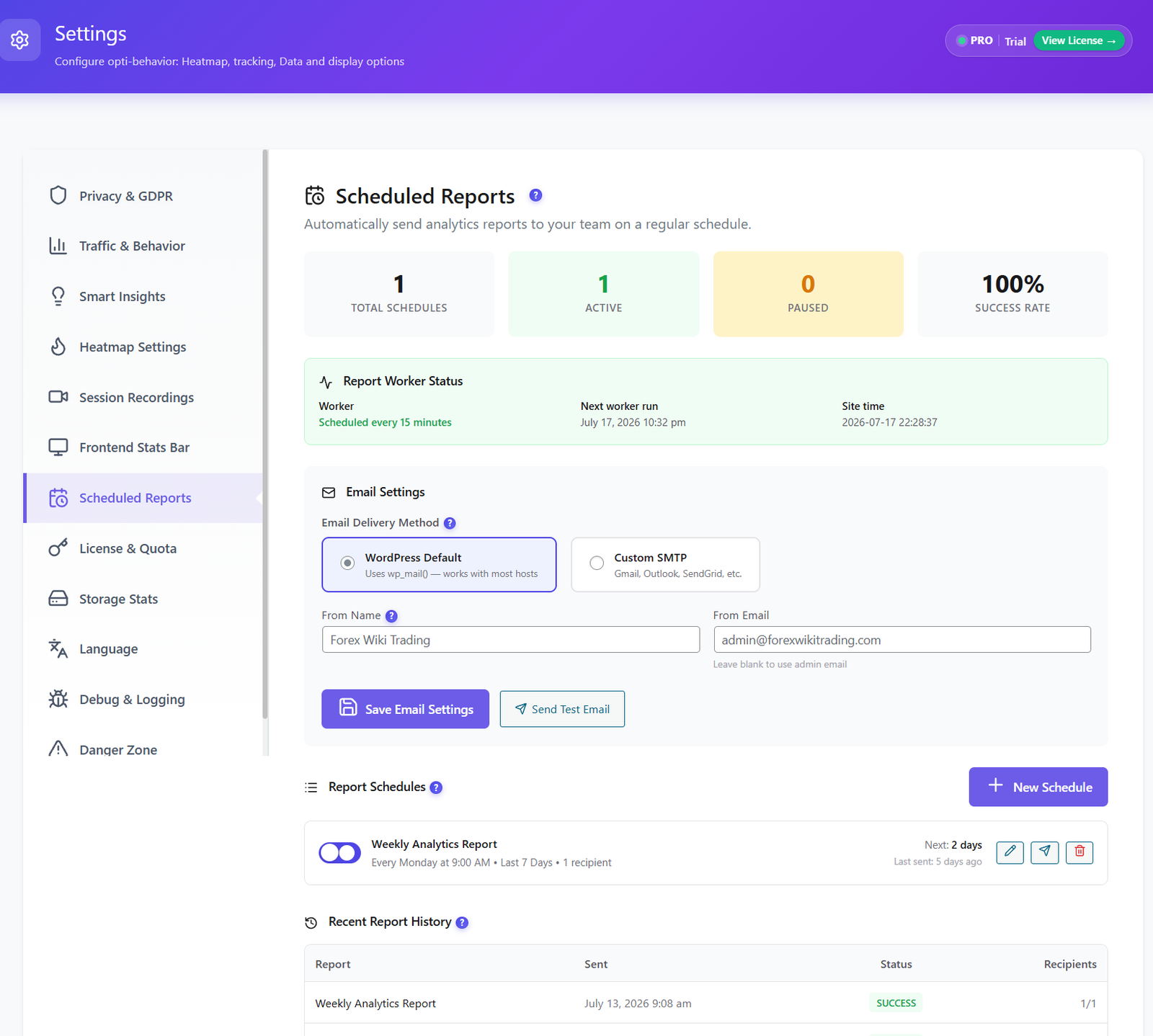
Task: Click the settings gear icon in the header
Action: [x=19, y=40]
